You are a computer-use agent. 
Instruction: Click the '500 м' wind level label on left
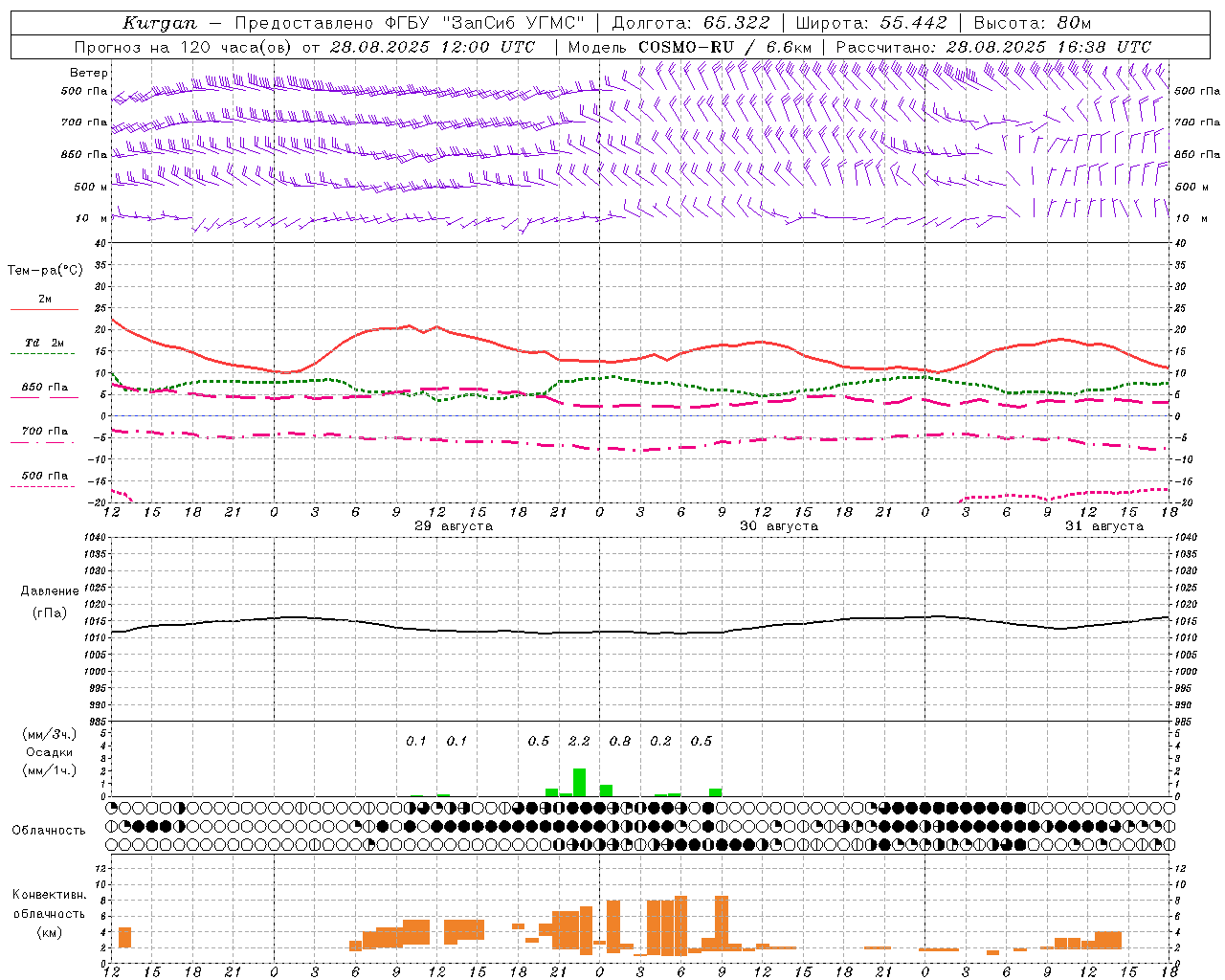click(x=91, y=187)
